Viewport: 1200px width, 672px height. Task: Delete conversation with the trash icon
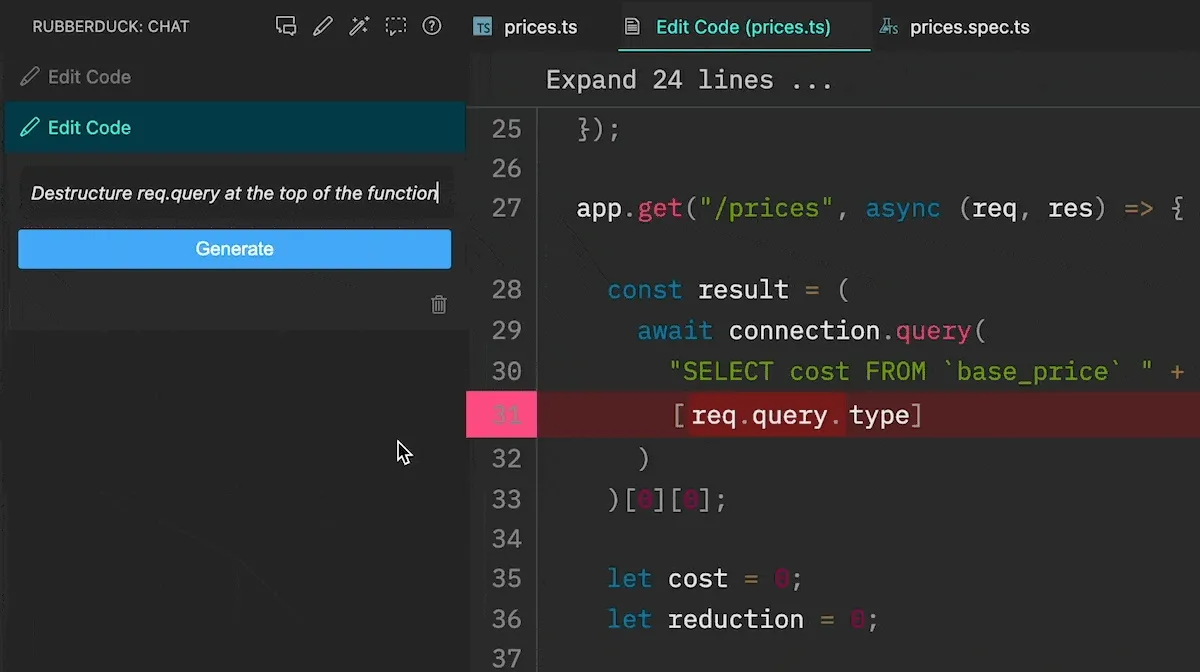tap(438, 305)
